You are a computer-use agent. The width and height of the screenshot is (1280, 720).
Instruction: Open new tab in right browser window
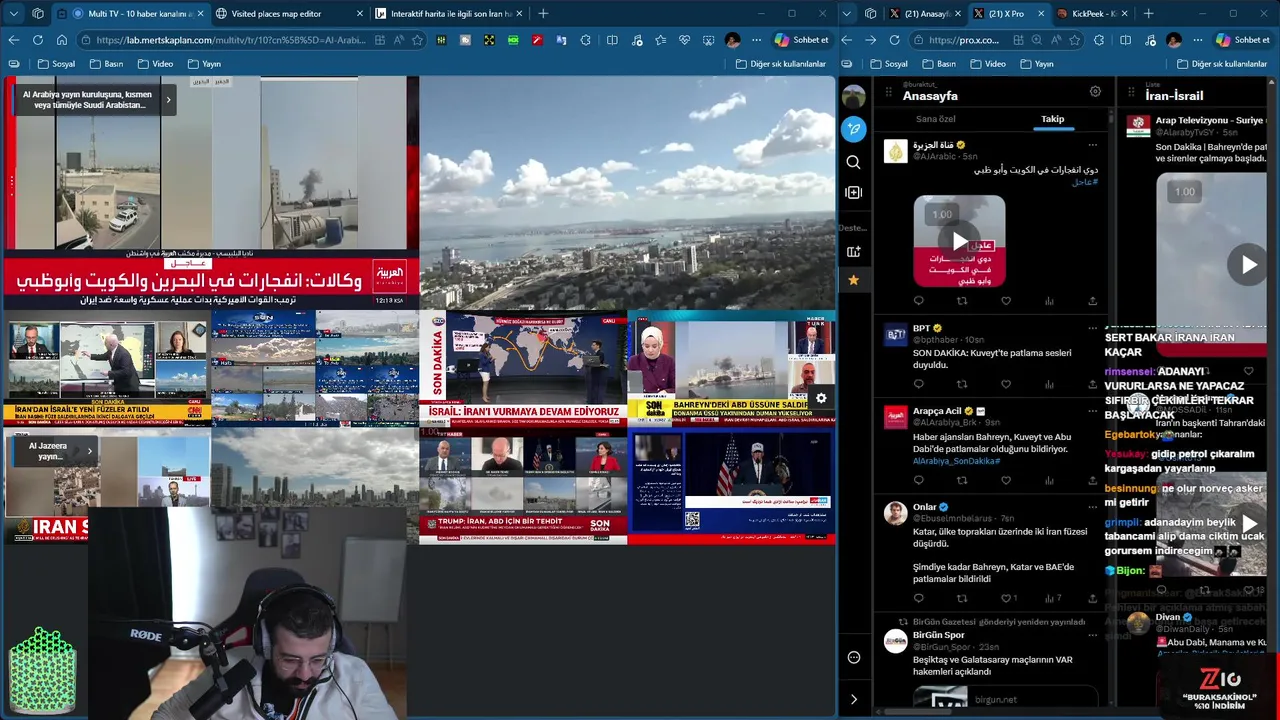coord(1148,14)
